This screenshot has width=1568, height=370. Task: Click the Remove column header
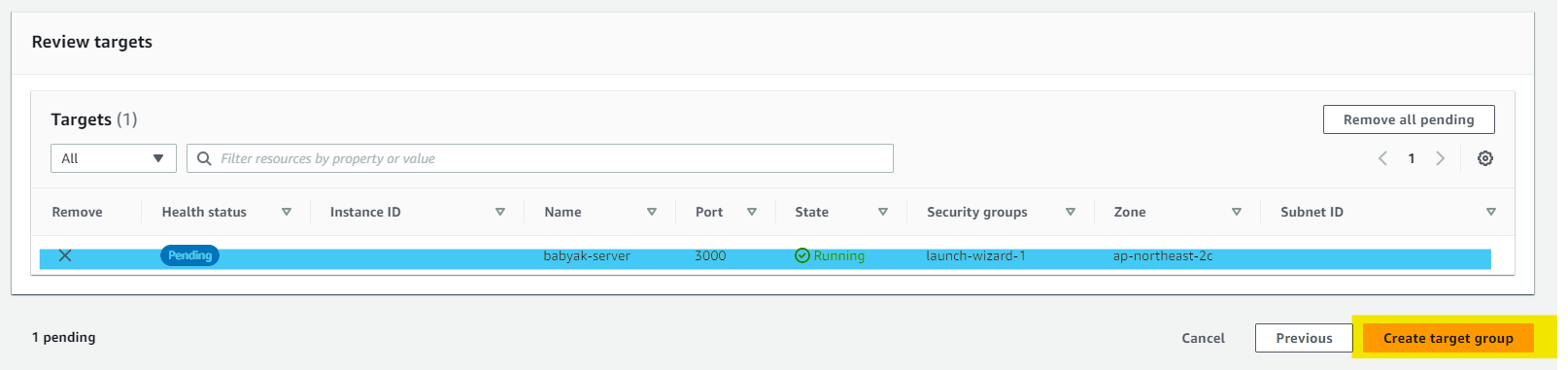[77, 212]
